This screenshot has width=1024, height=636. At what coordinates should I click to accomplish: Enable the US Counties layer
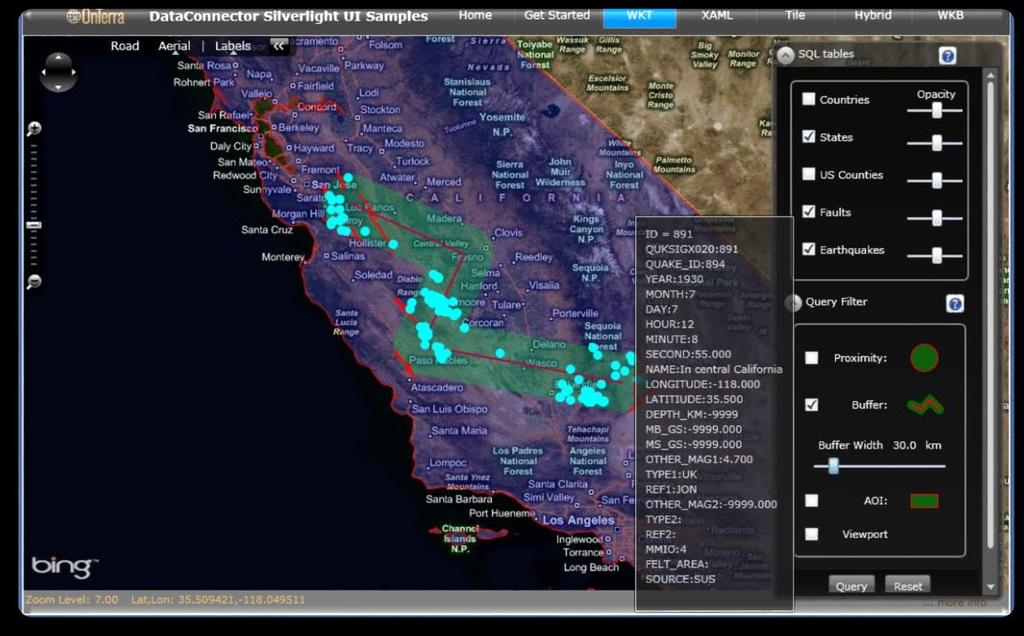click(808, 174)
